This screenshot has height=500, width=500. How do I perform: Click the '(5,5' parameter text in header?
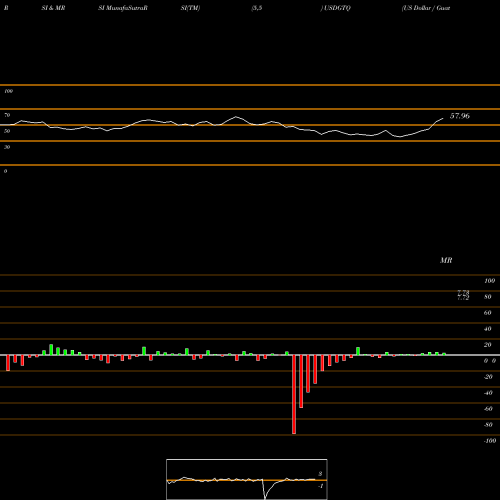[x=257, y=8]
